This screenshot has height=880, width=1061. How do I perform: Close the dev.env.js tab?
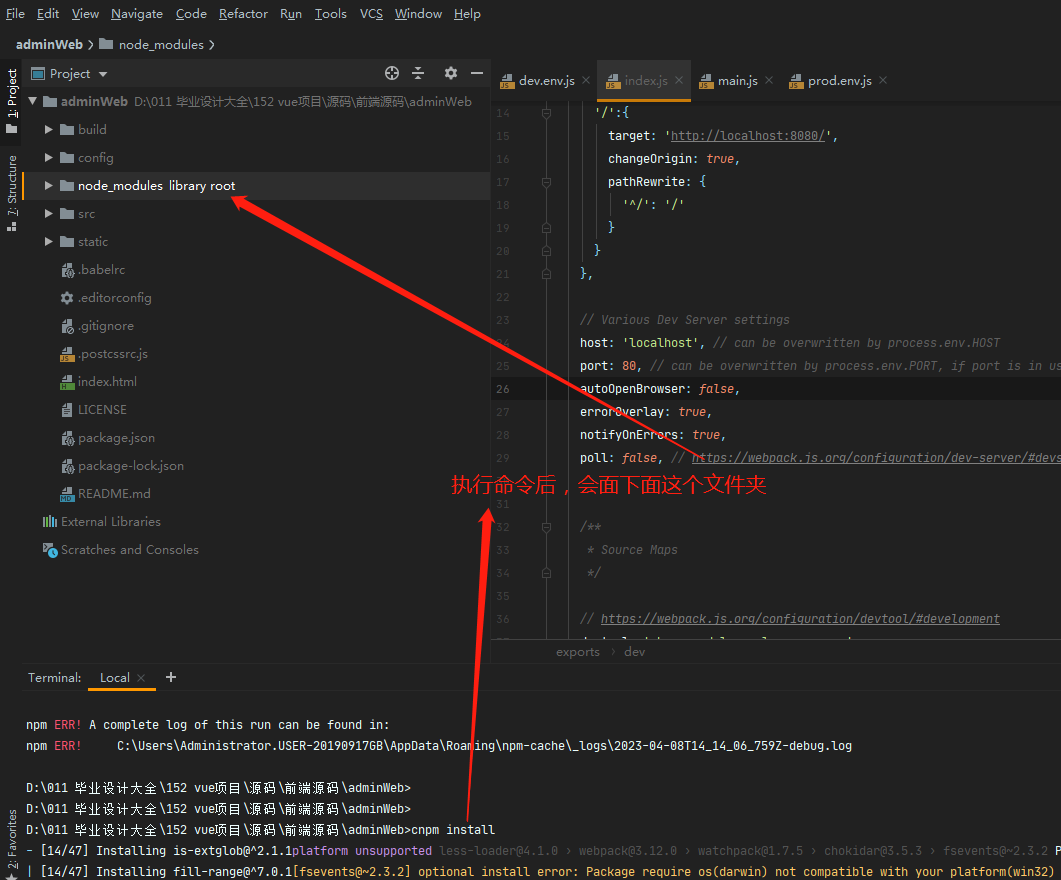click(x=586, y=80)
